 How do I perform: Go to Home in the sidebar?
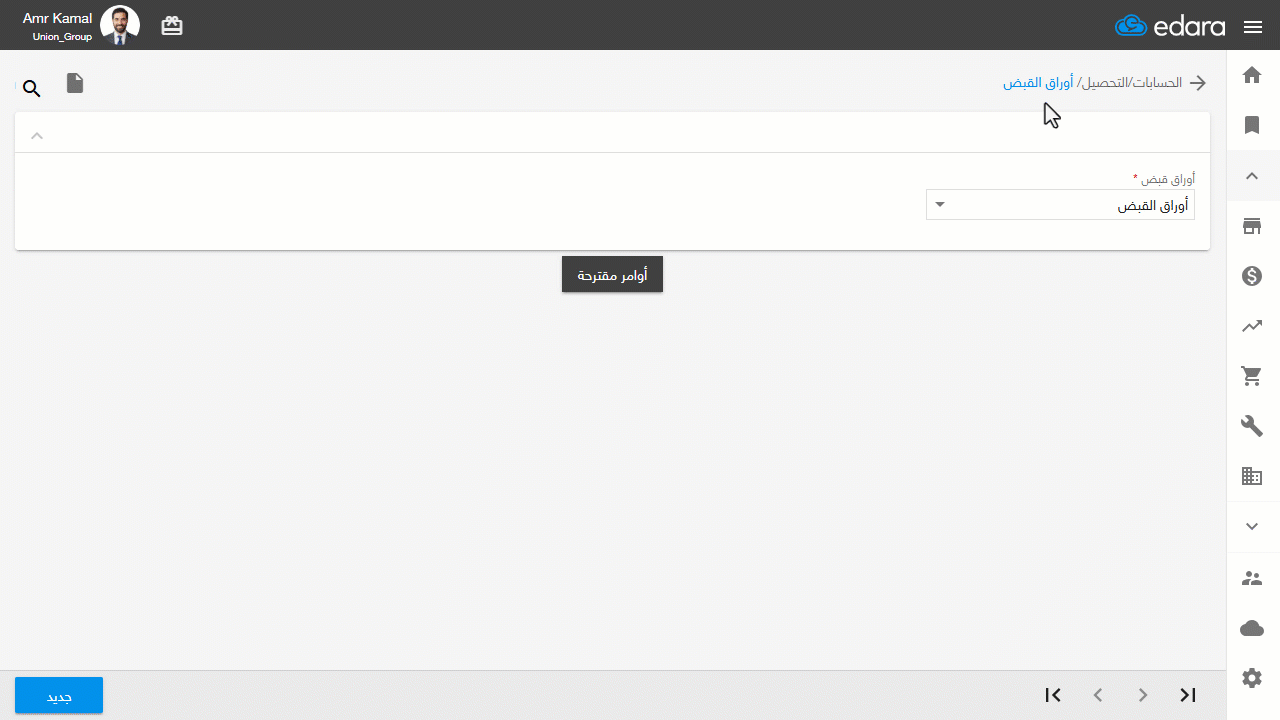pos(1252,75)
